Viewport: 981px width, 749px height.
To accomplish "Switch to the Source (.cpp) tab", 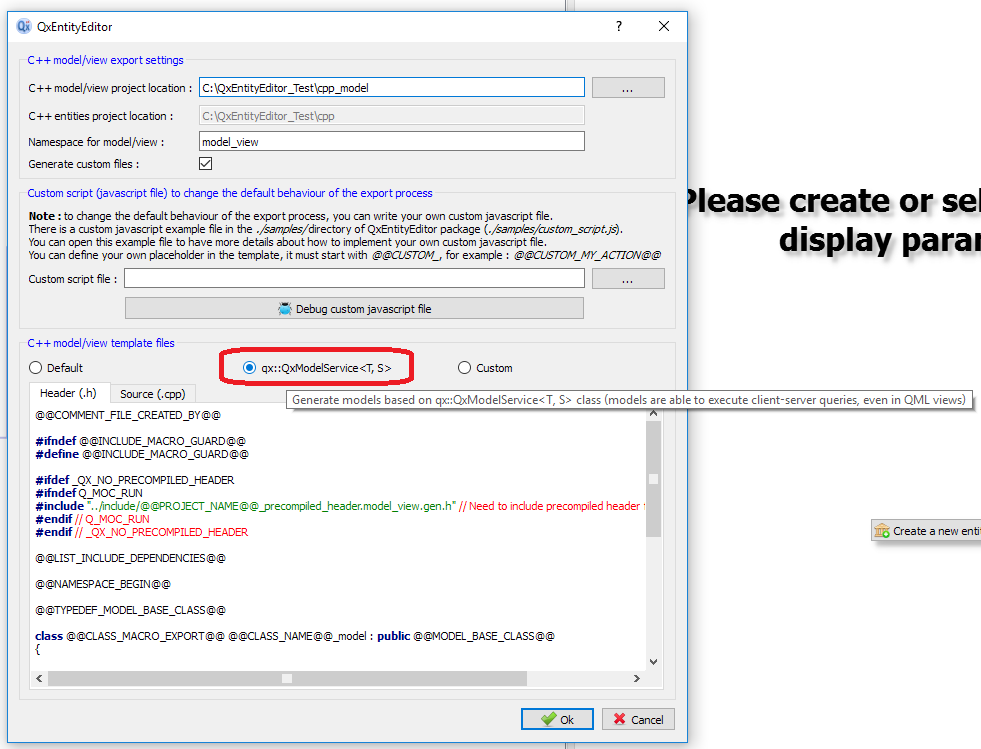I will coord(155,393).
